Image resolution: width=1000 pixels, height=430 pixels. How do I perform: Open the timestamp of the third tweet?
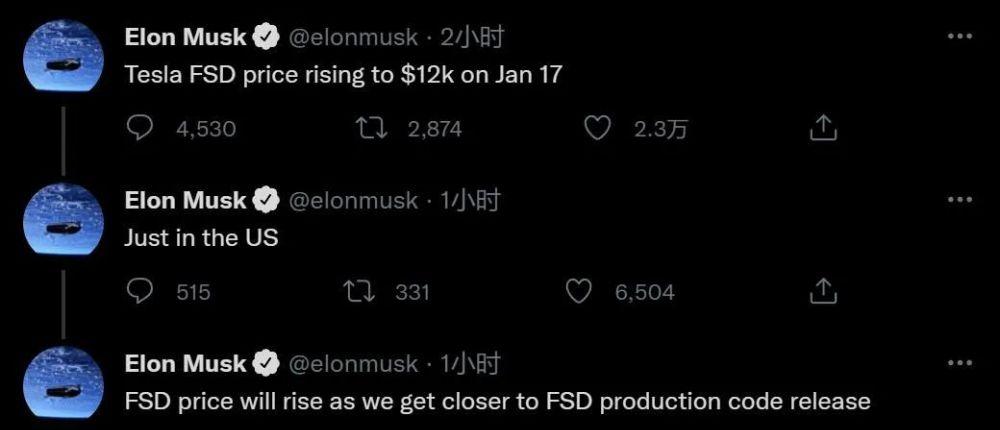point(470,364)
